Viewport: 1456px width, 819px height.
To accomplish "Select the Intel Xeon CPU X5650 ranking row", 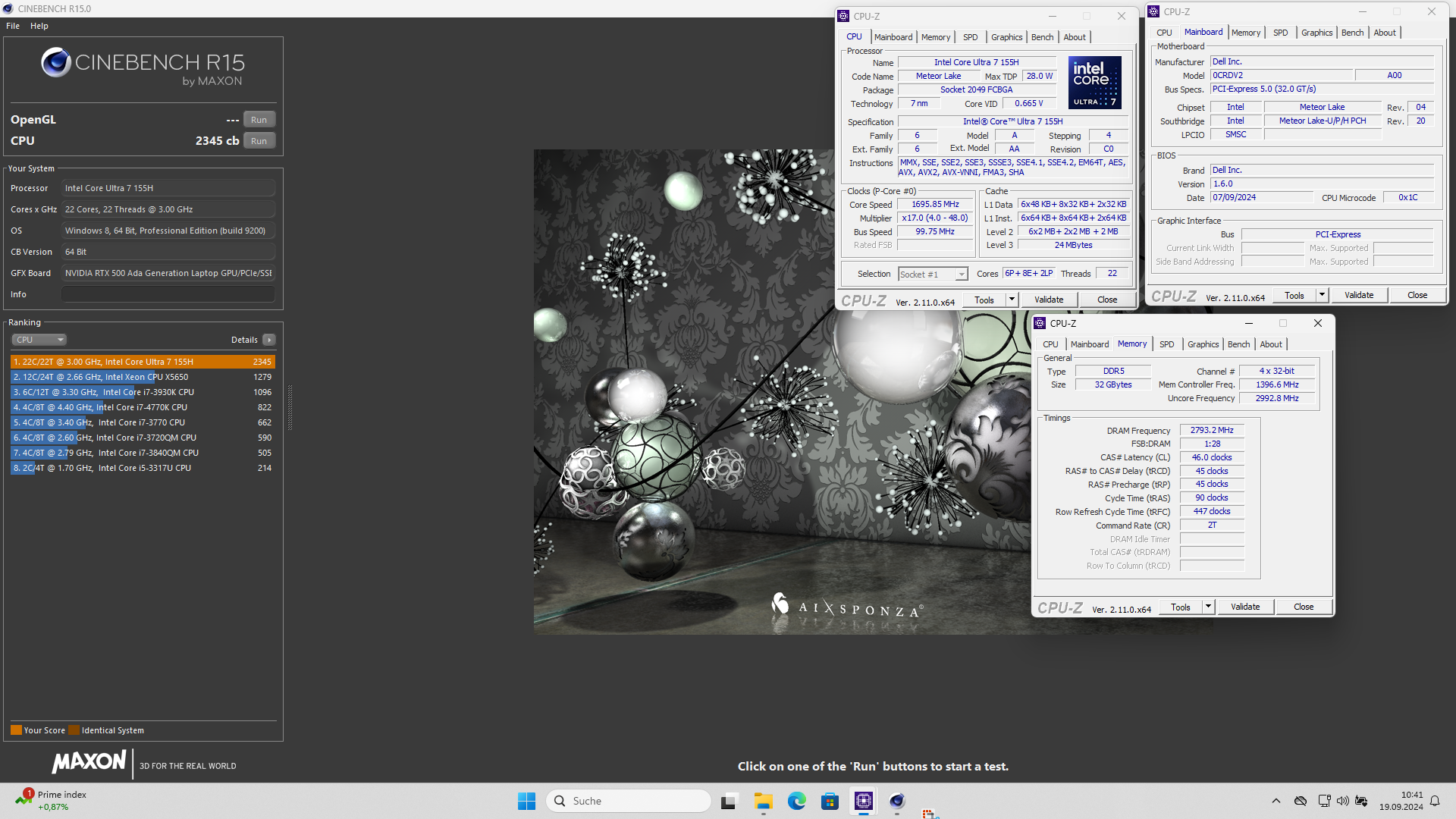I will (143, 377).
